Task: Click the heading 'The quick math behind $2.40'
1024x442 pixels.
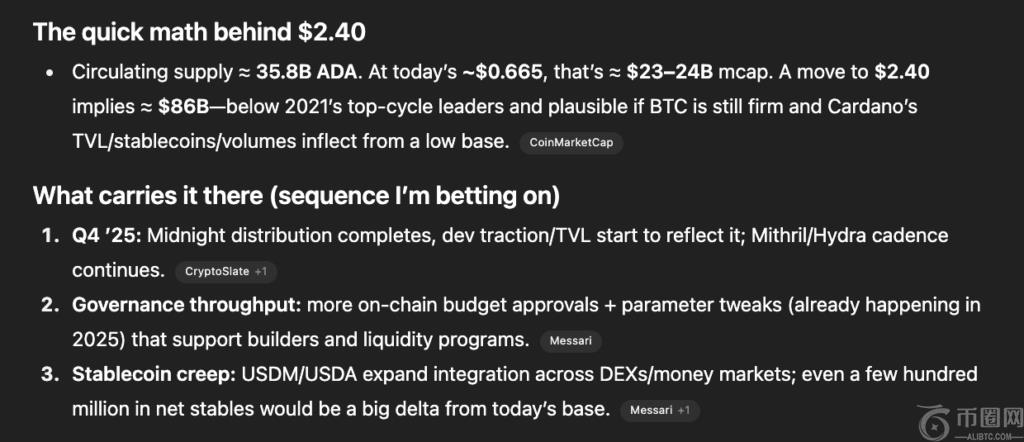Action: (199, 31)
